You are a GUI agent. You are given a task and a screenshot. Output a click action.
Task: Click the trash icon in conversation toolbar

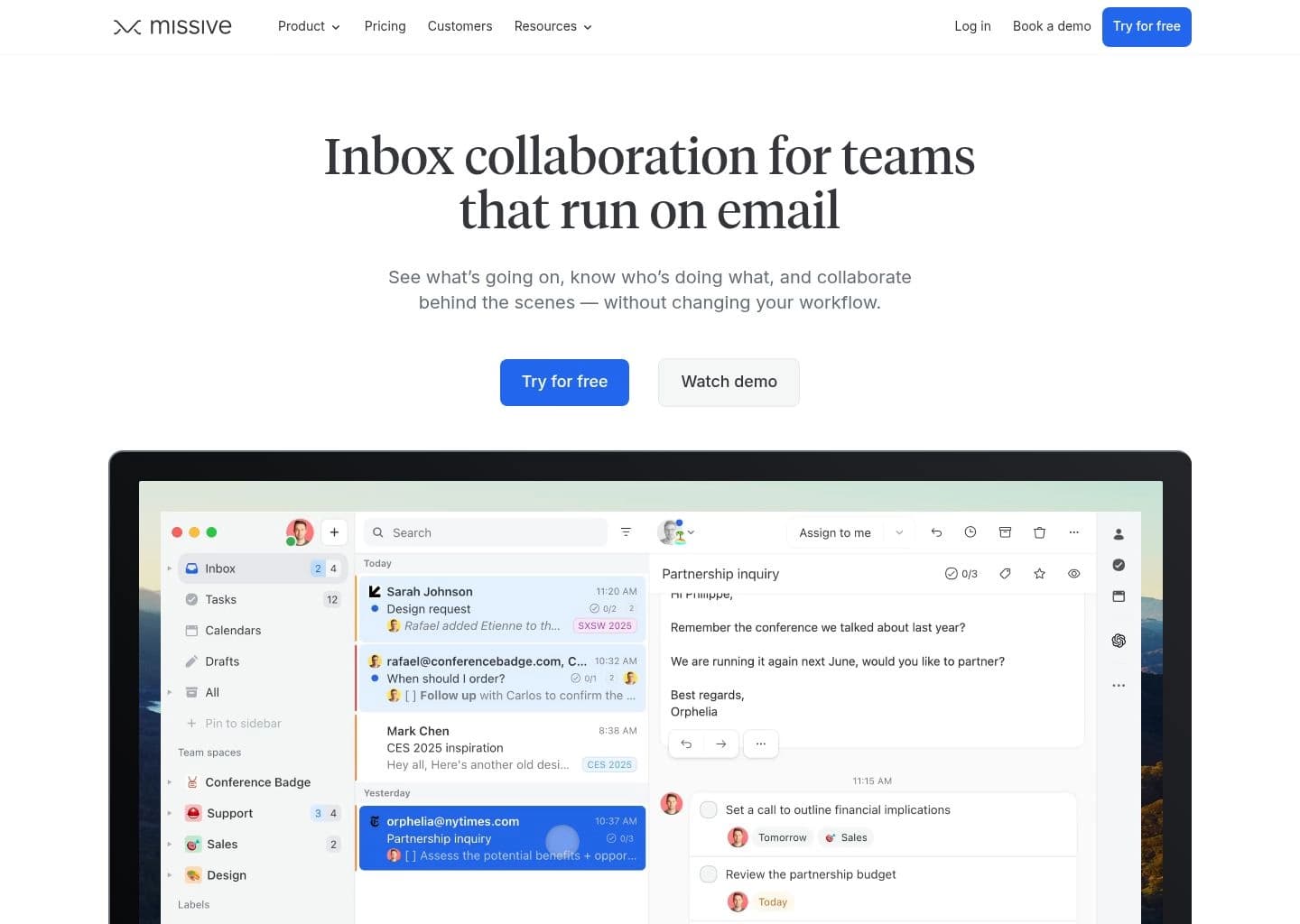(x=1039, y=532)
